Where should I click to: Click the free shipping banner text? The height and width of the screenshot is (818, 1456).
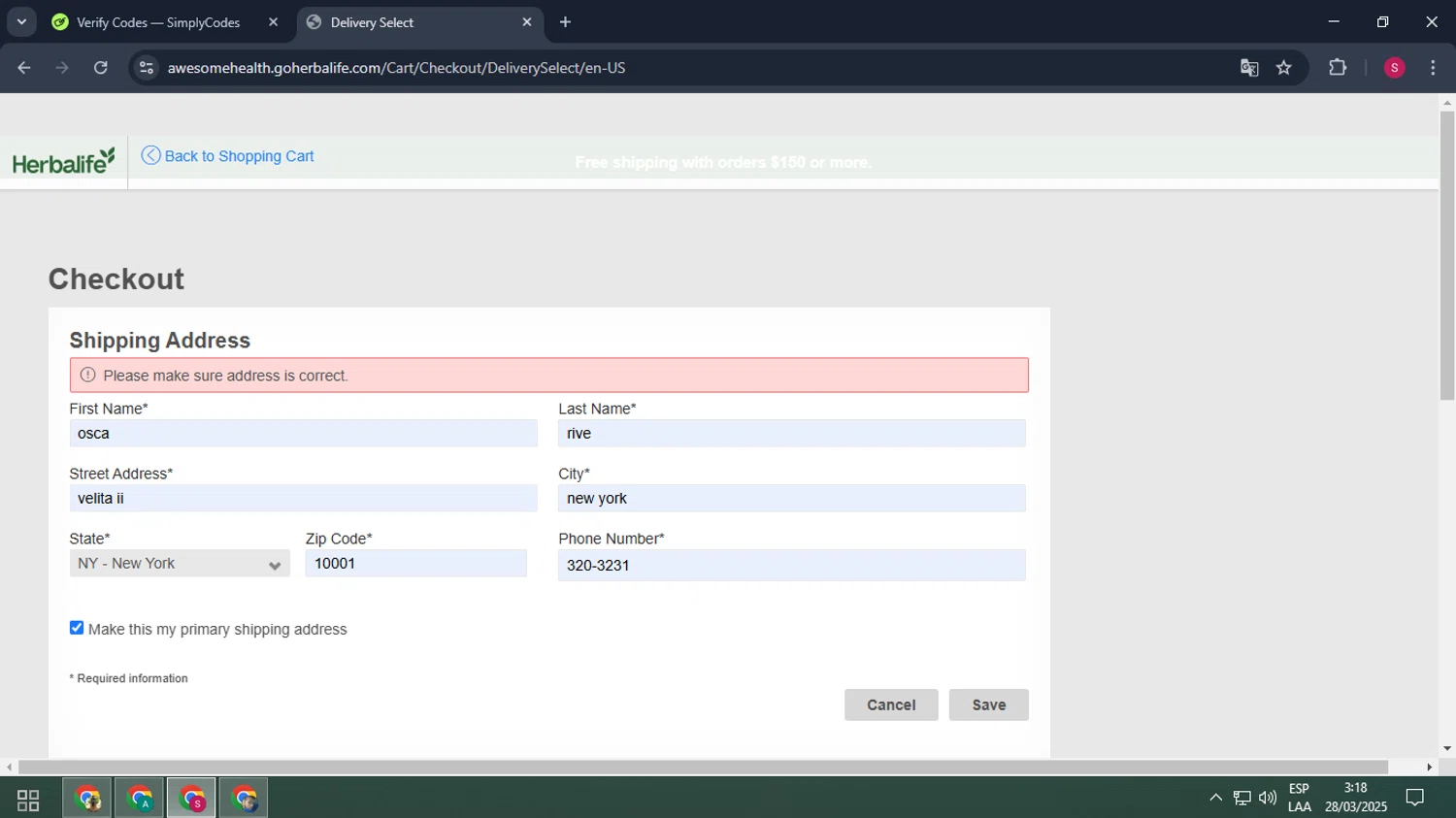(x=723, y=162)
